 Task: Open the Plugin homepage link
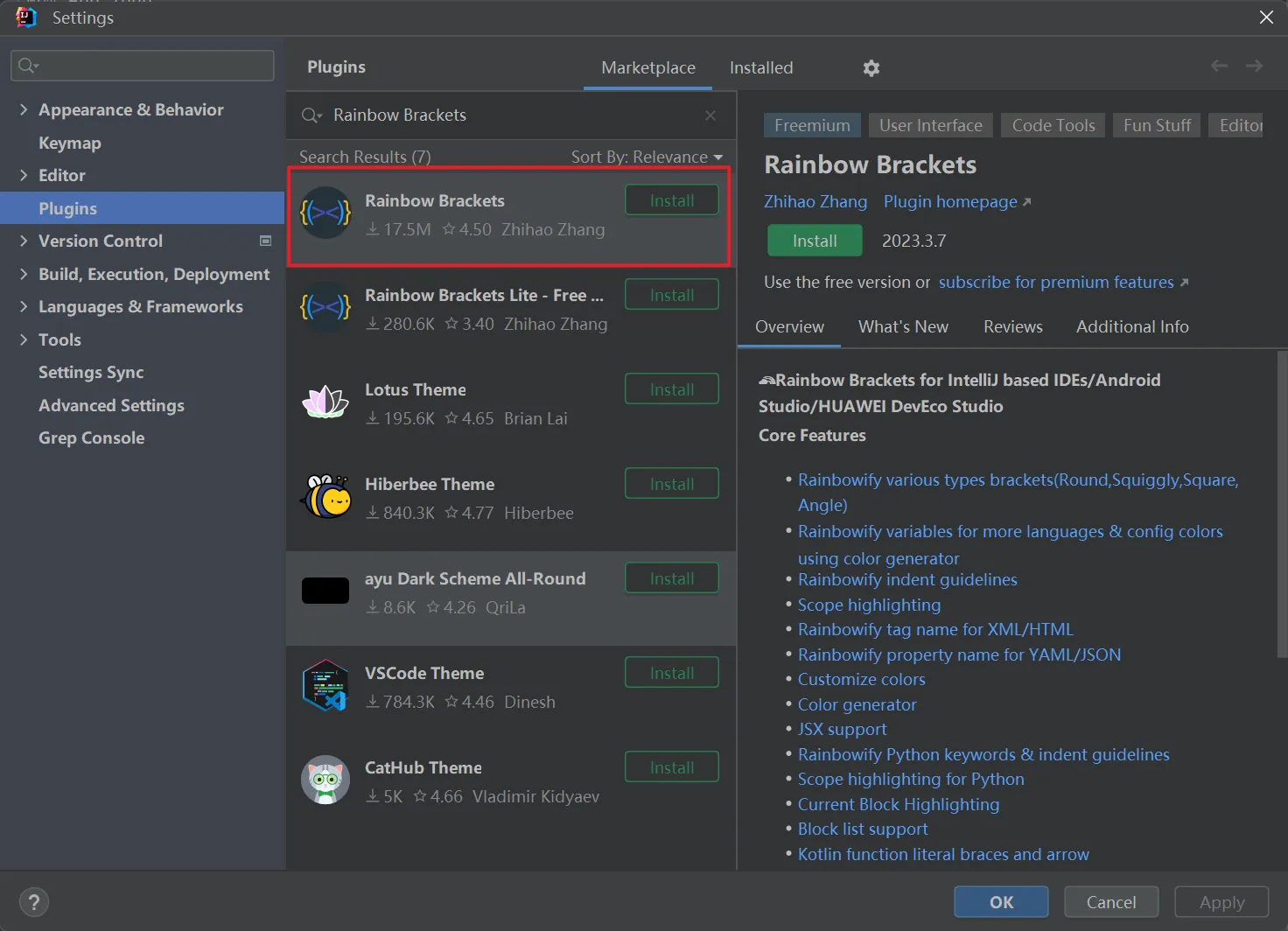pyautogui.click(x=957, y=201)
